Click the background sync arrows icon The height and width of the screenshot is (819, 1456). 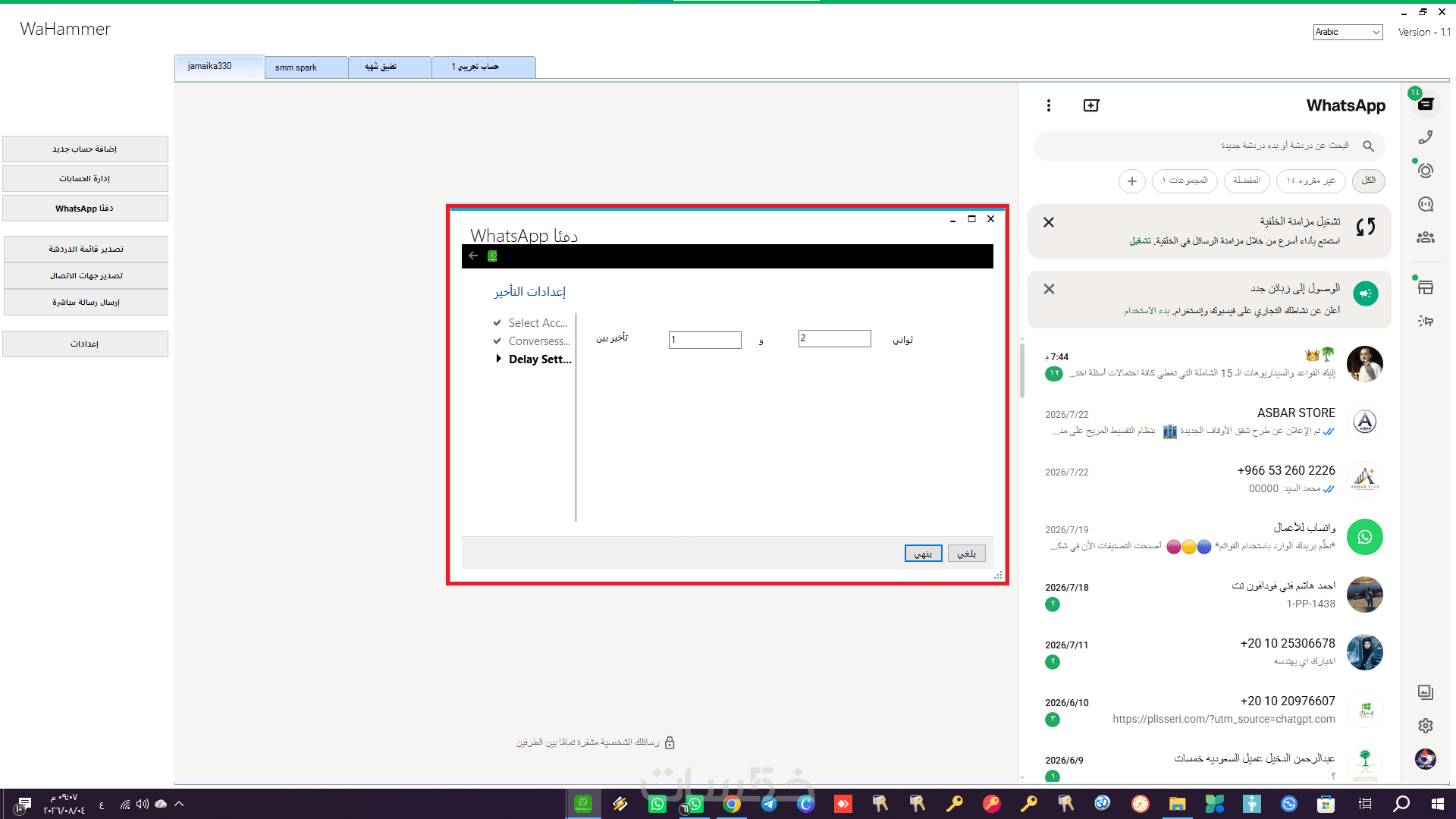coord(1366,227)
